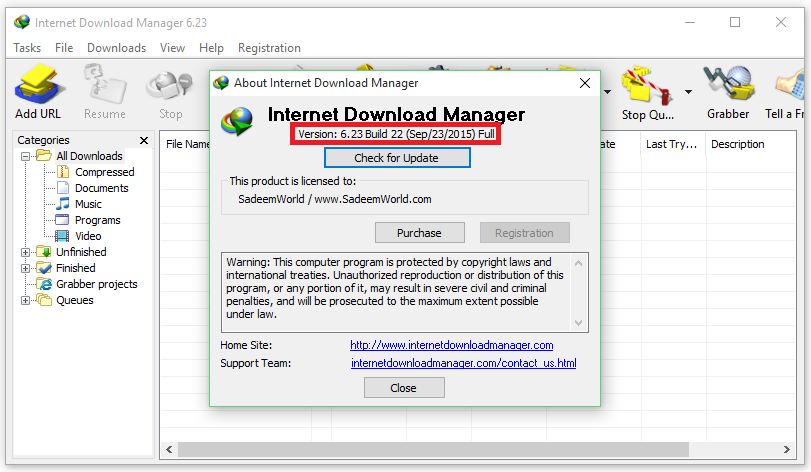Click the Stop Queue toolbar icon
The height and width of the screenshot is (472, 811).
(647, 85)
